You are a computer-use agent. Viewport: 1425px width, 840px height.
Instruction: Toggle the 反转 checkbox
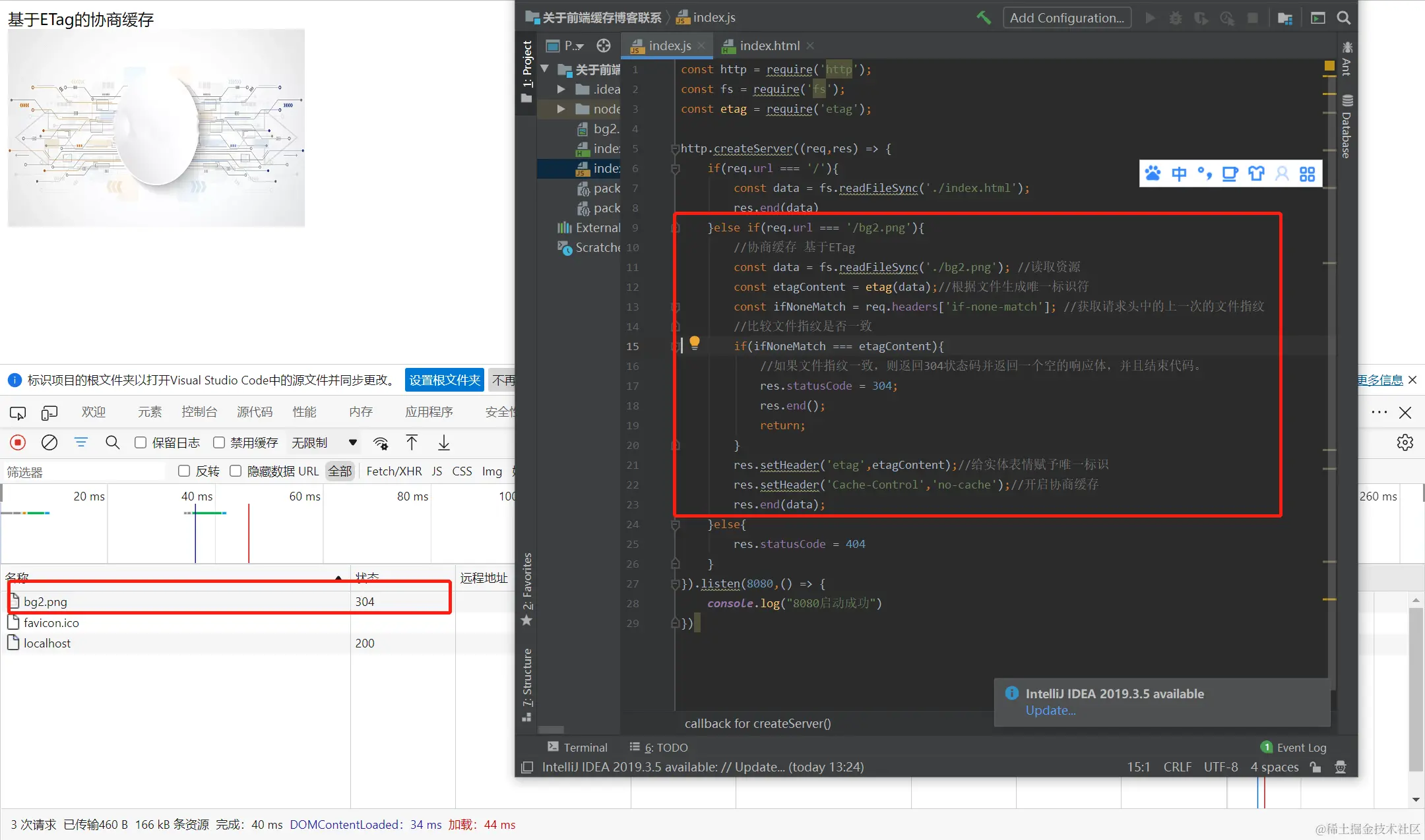coord(184,471)
